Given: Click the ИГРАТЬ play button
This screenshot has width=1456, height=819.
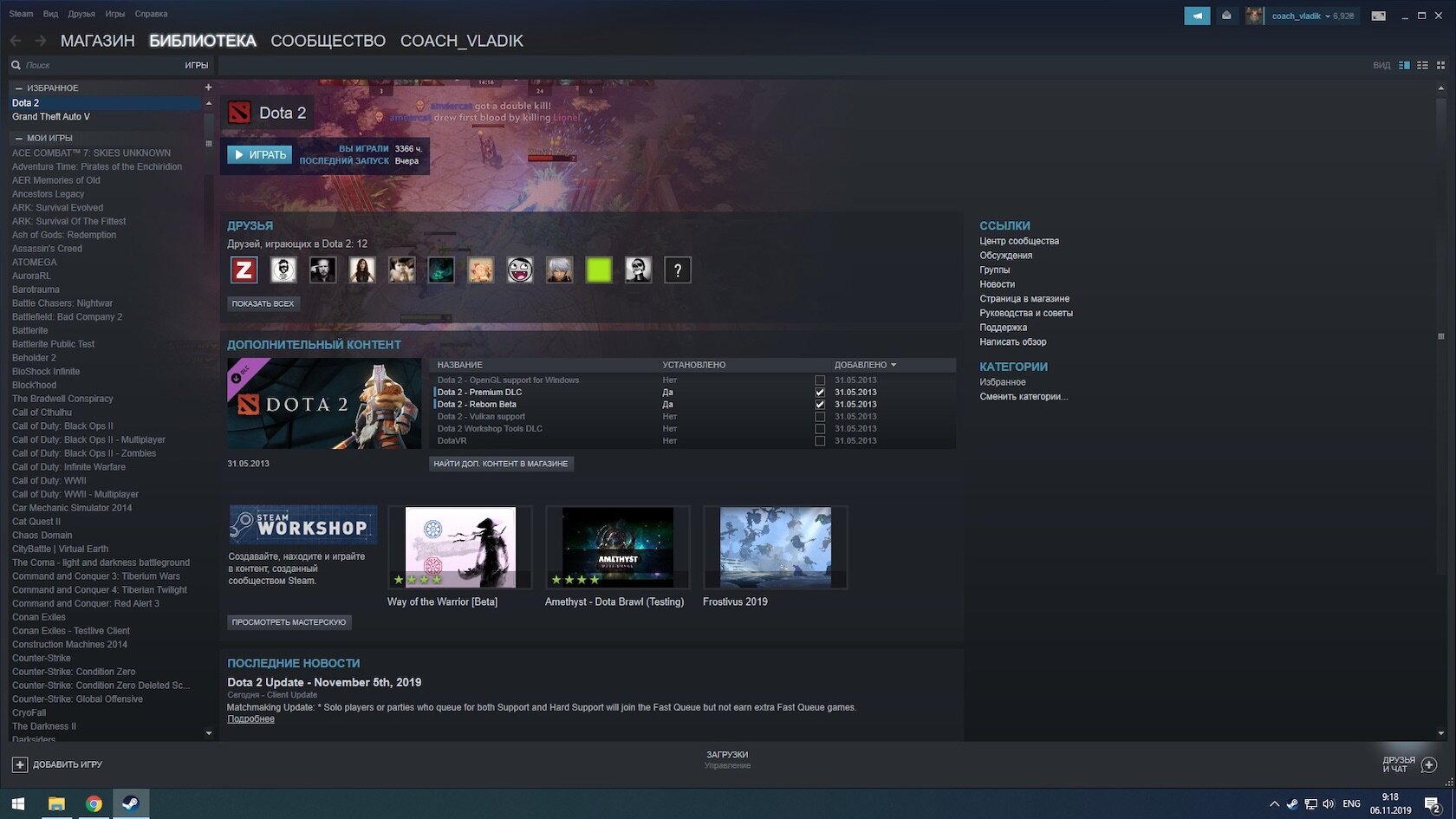Looking at the screenshot, I should [x=259, y=154].
